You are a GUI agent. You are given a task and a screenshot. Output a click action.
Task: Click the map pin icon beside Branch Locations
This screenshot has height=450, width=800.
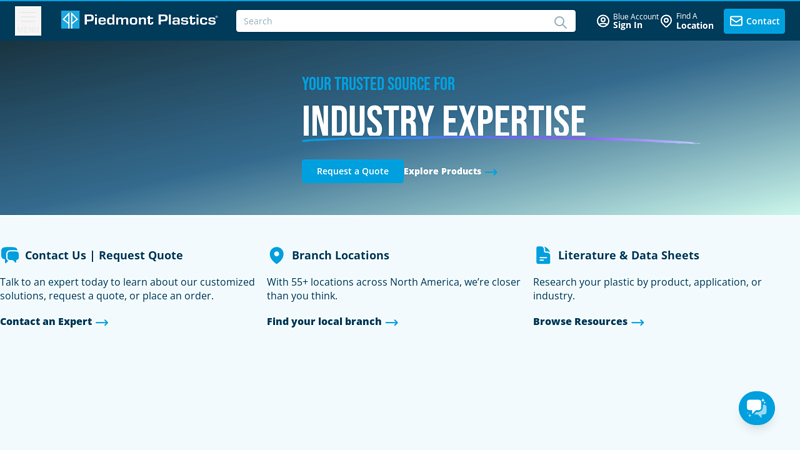[277, 255]
